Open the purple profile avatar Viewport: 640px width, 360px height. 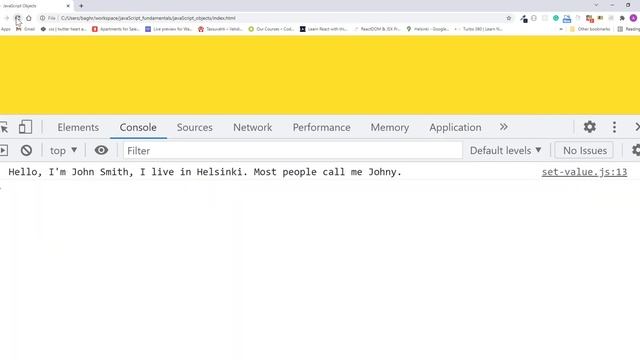click(x=633, y=18)
